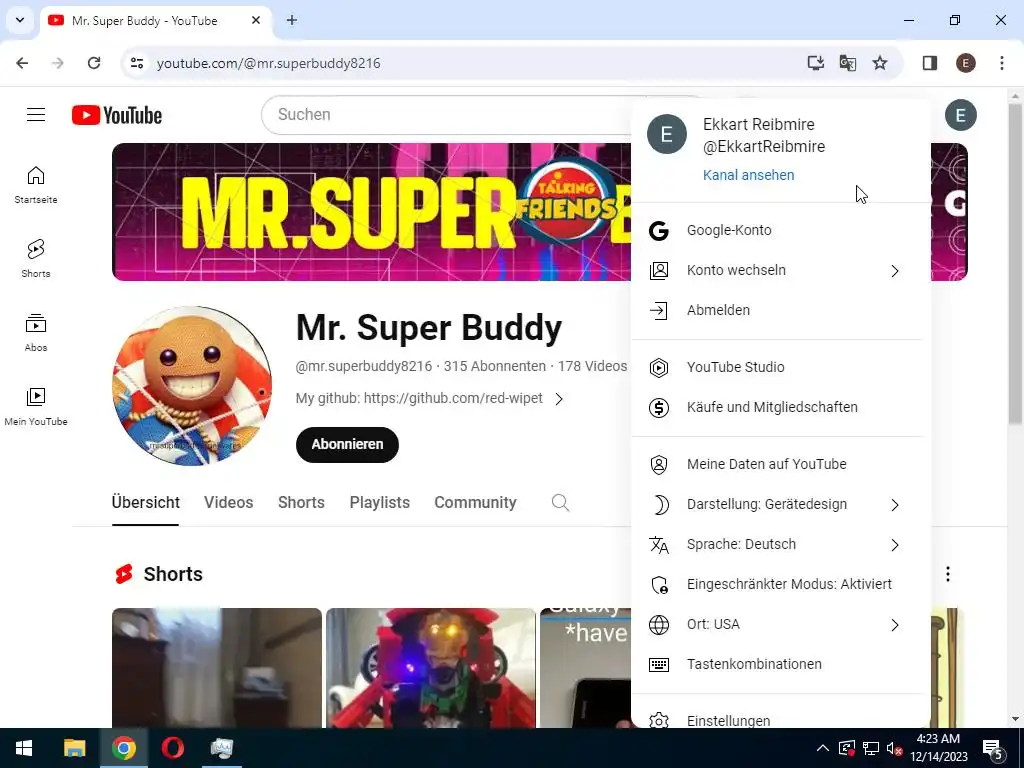Open Shorts in the left sidebar
1024x768 pixels.
coord(36,259)
